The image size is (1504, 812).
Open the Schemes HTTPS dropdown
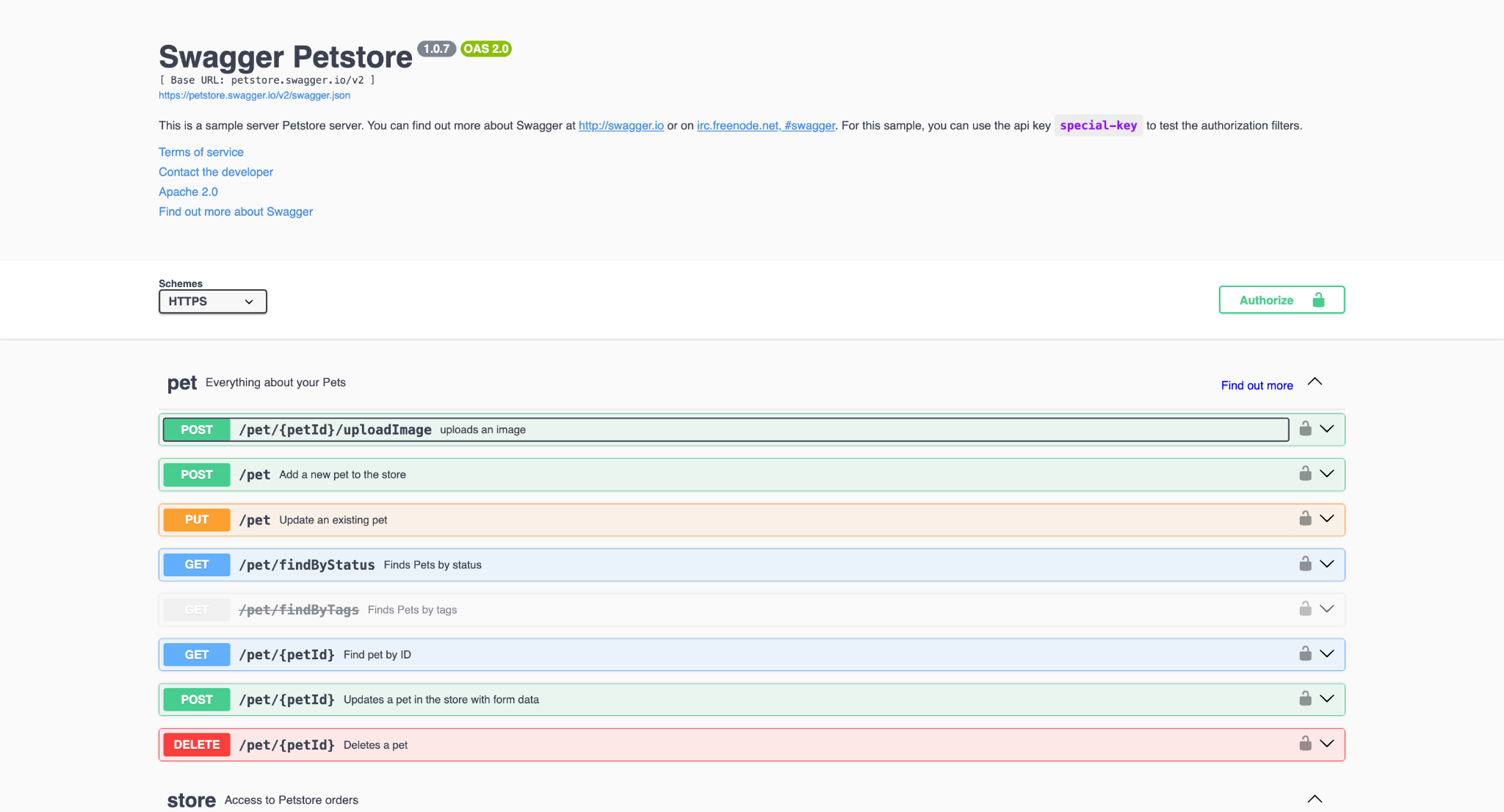tap(213, 302)
